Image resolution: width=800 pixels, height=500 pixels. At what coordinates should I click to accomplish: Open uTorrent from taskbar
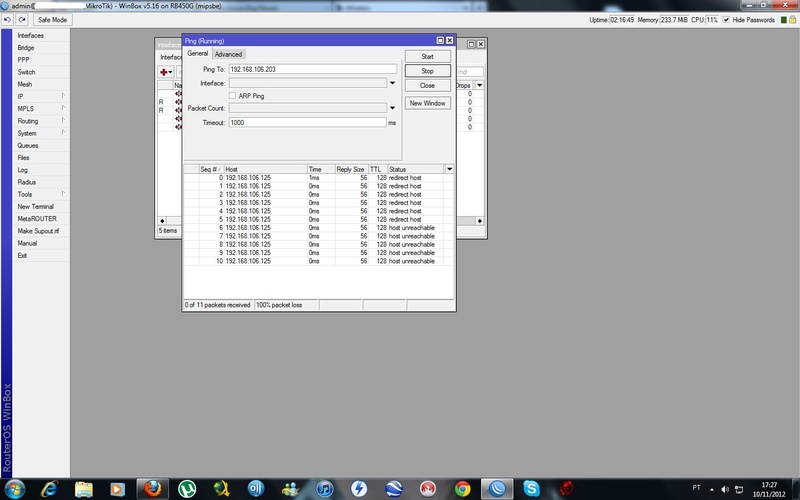coord(187,489)
